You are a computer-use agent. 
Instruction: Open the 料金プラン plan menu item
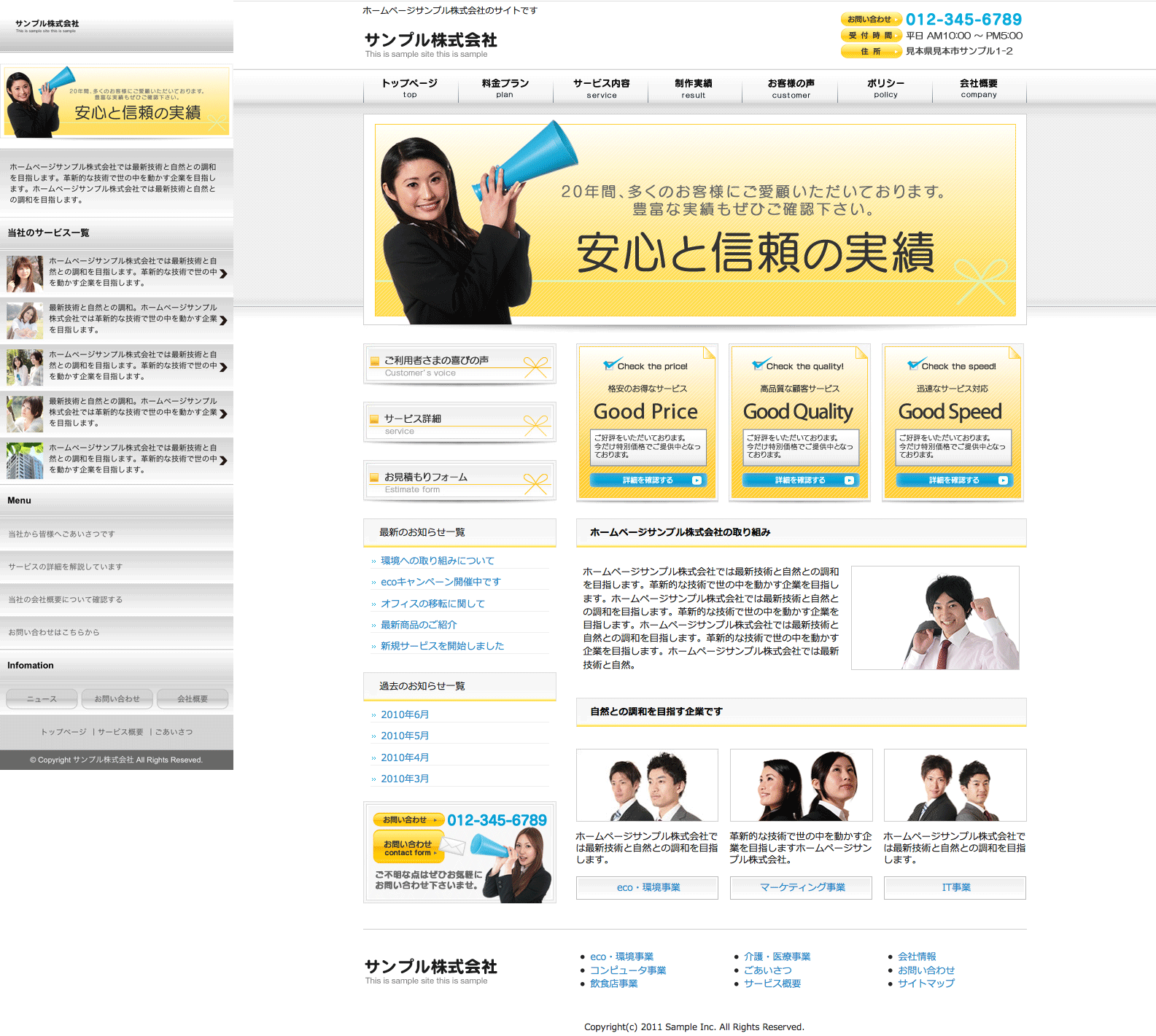[x=505, y=87]
